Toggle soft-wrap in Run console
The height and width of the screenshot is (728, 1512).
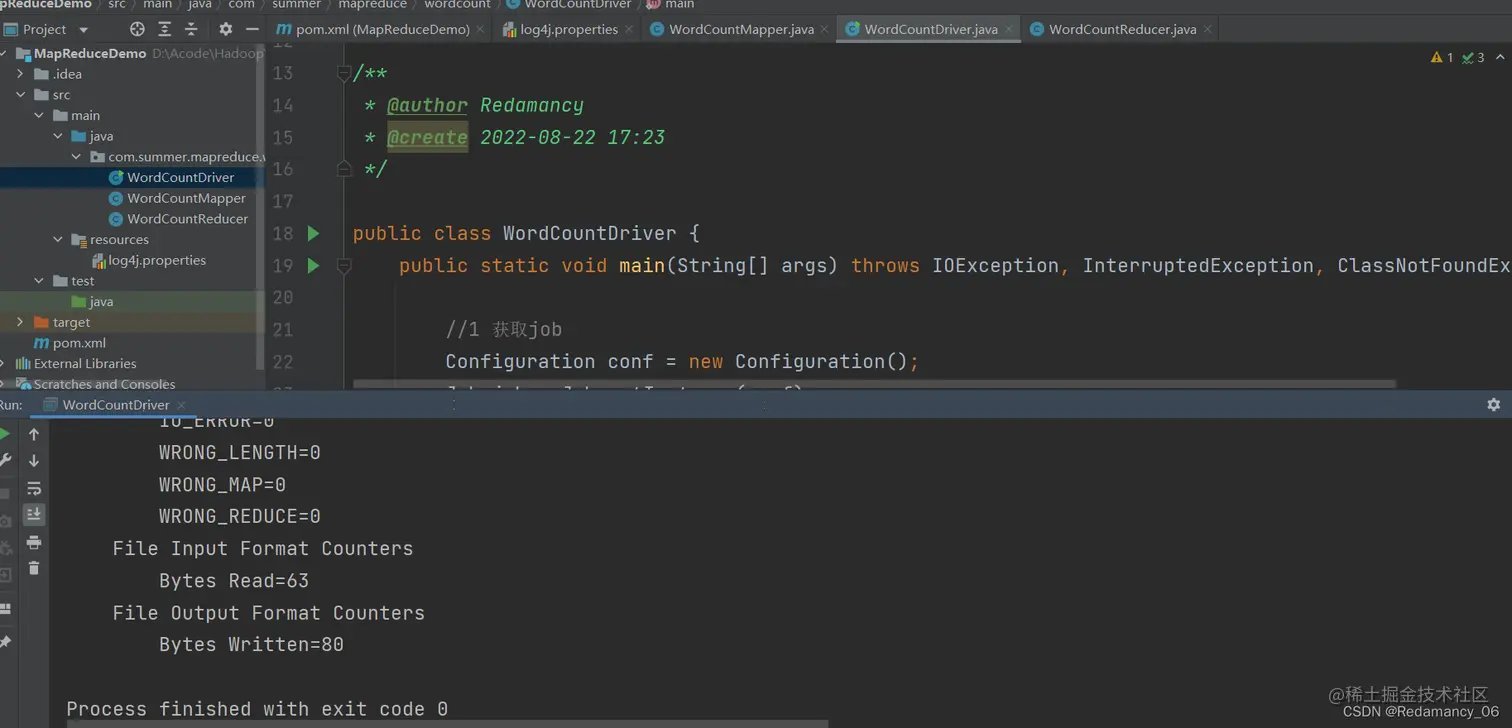coord(34,488)
